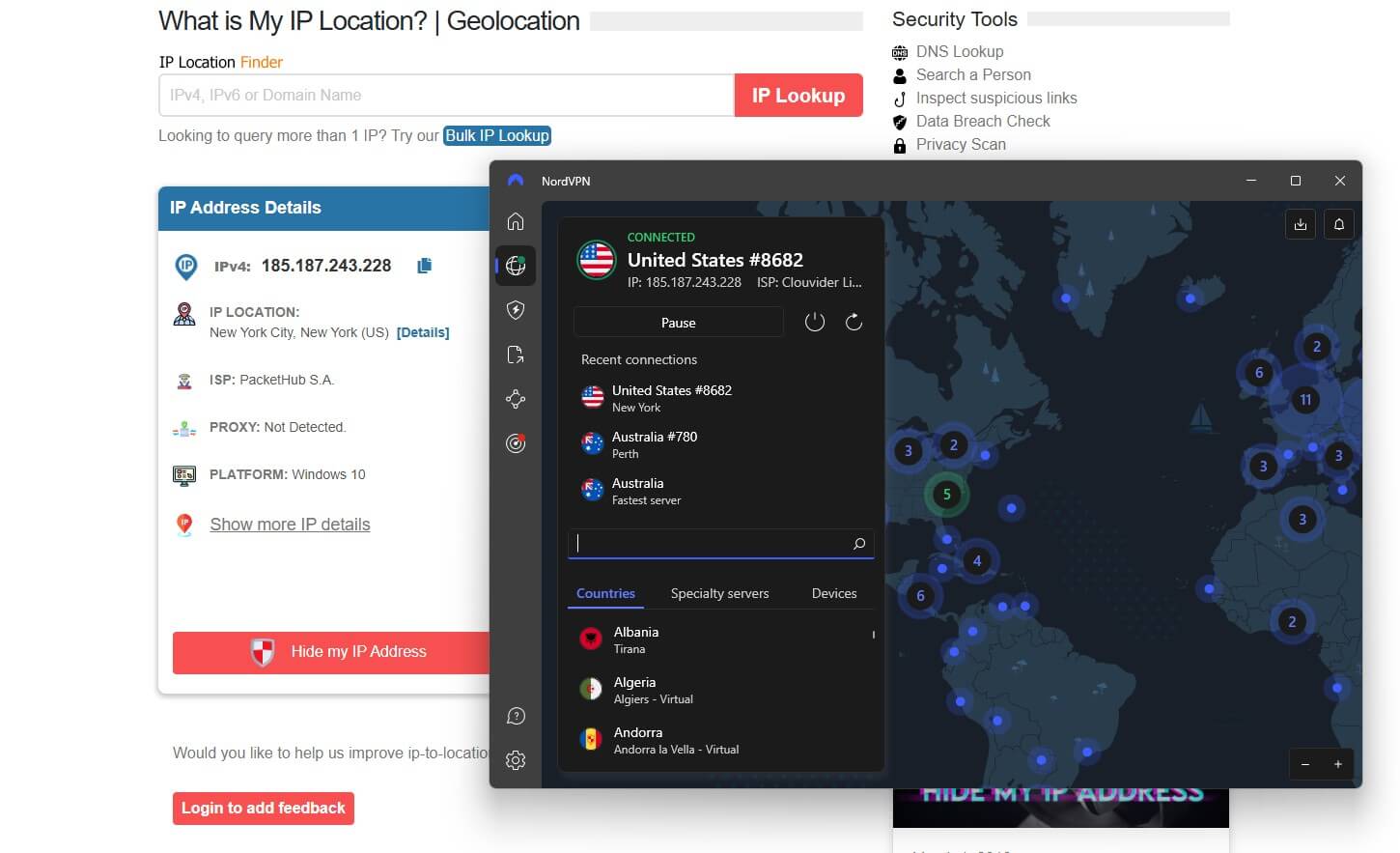Click the download icon on the map

coord(1301,224)
